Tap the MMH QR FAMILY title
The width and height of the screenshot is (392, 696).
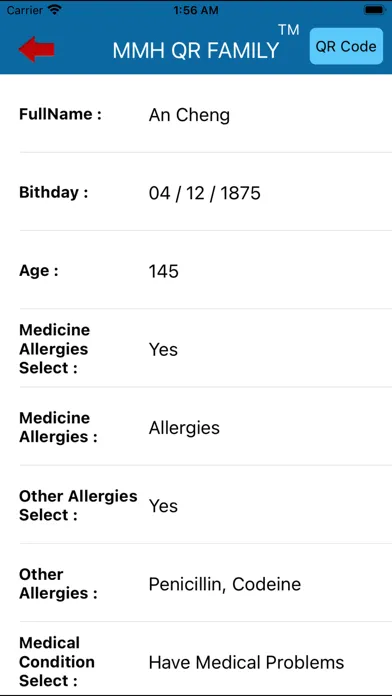point(196,50)
